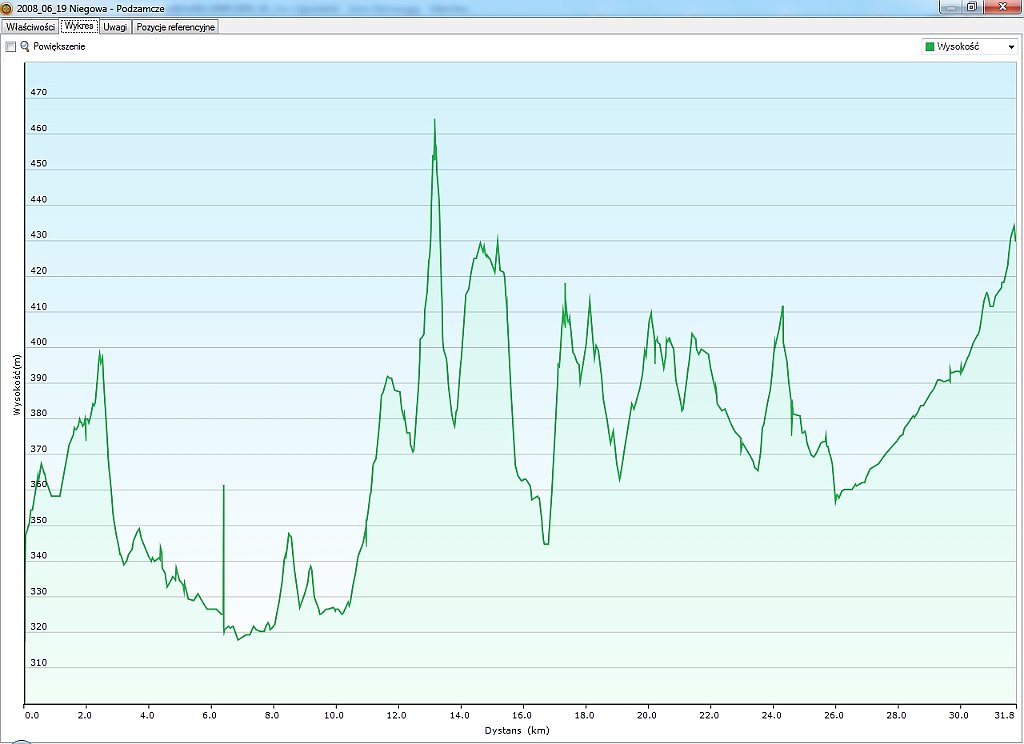Screen dimensions: 1024x744
Task: Click the highest elevation peak near 13 km
Action: click(x=434, y=121)
